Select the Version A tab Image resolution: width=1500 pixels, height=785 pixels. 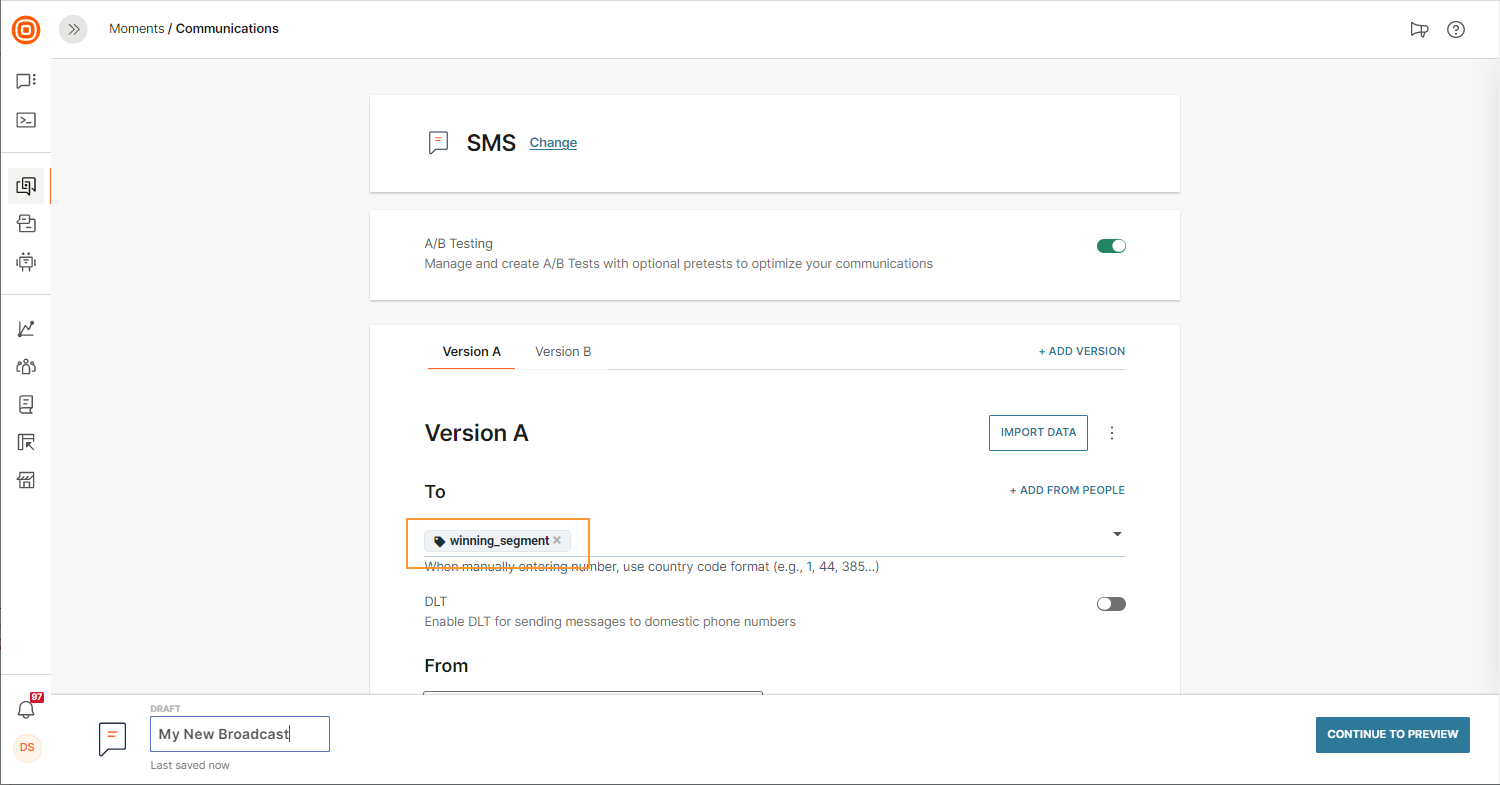click(x=471, y=352)
